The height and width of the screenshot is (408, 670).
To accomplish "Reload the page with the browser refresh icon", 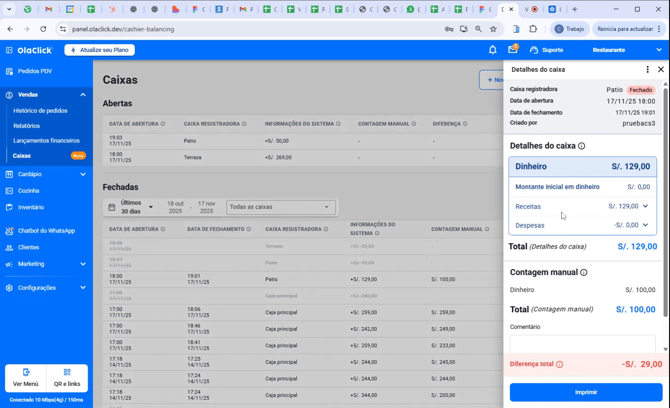I will pos(43,29).
